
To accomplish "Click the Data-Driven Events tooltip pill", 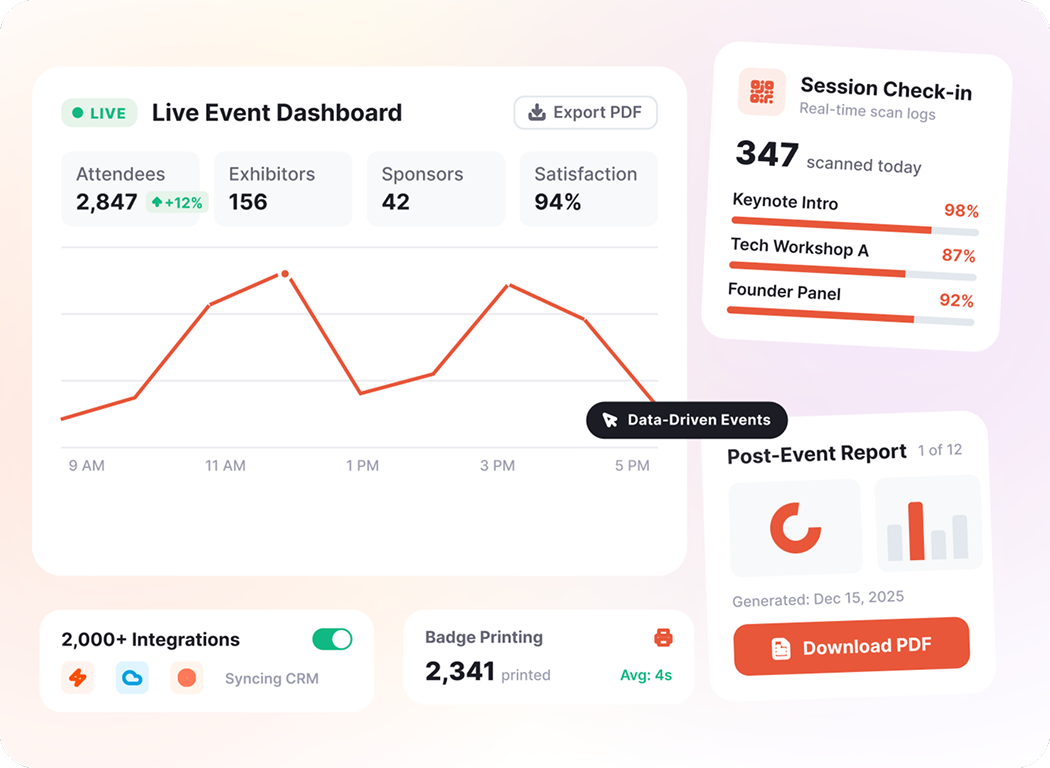I will (x=687, y=420).
